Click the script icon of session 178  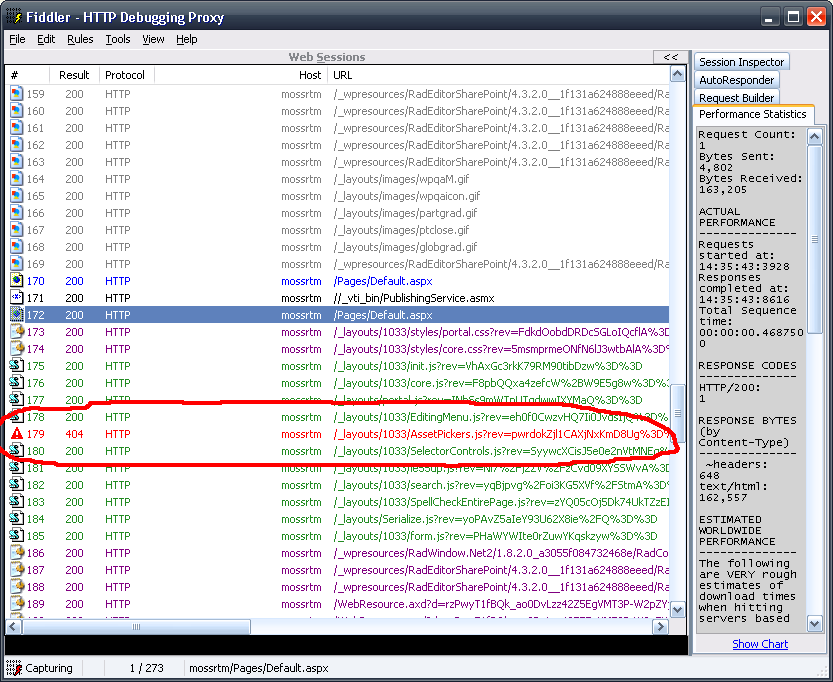coord(17,417)
